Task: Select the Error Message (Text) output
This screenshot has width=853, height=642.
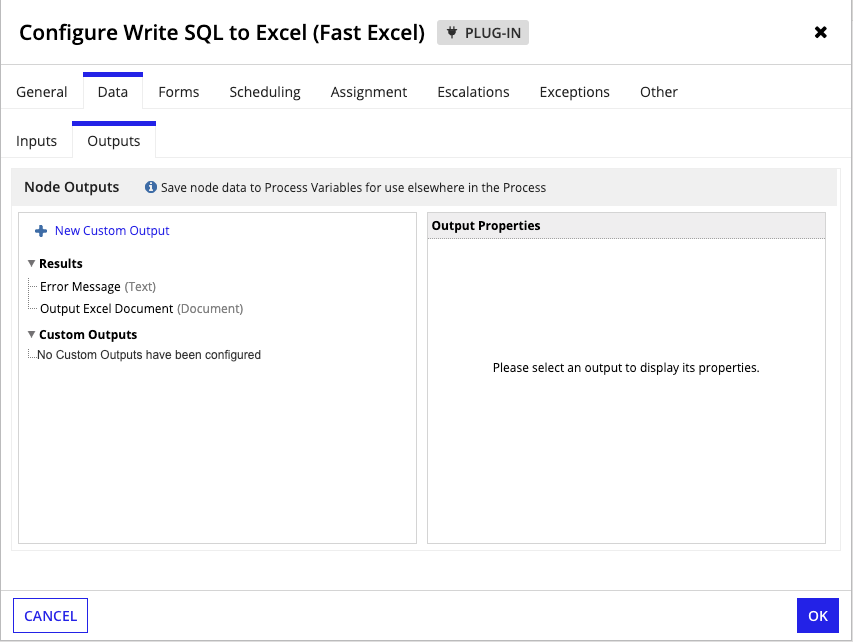Action: coord(98,287)
